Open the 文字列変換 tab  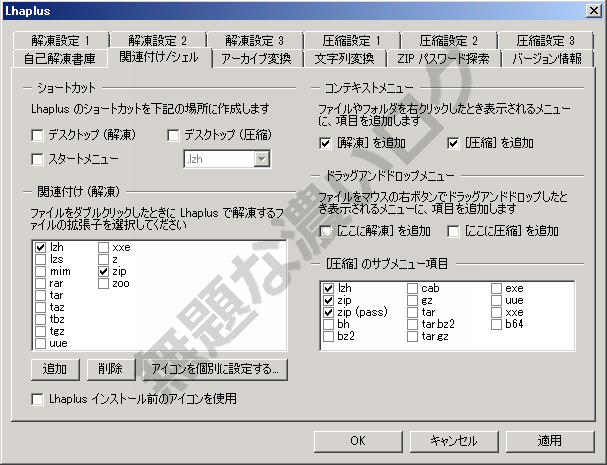point(345,58)
